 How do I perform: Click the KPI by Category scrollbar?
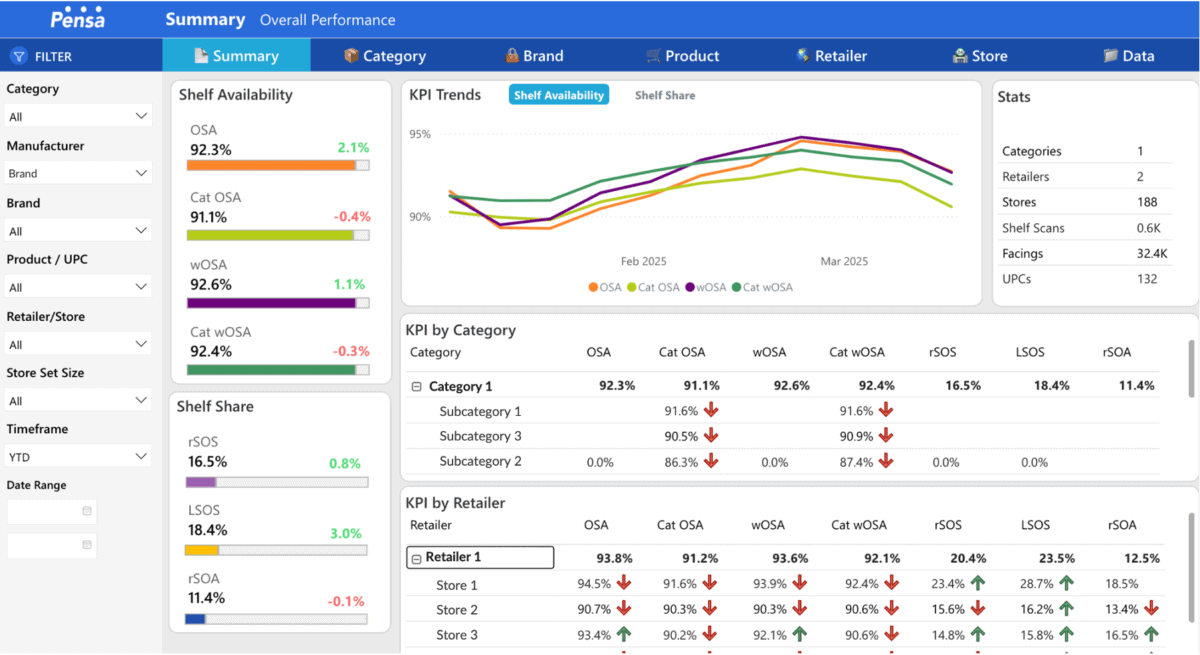pyautogui.click(x=1190, y=368)
